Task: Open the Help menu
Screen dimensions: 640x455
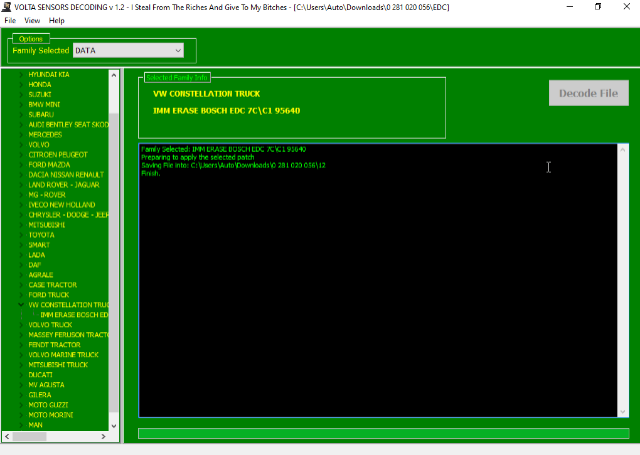Action: point(56,20)
